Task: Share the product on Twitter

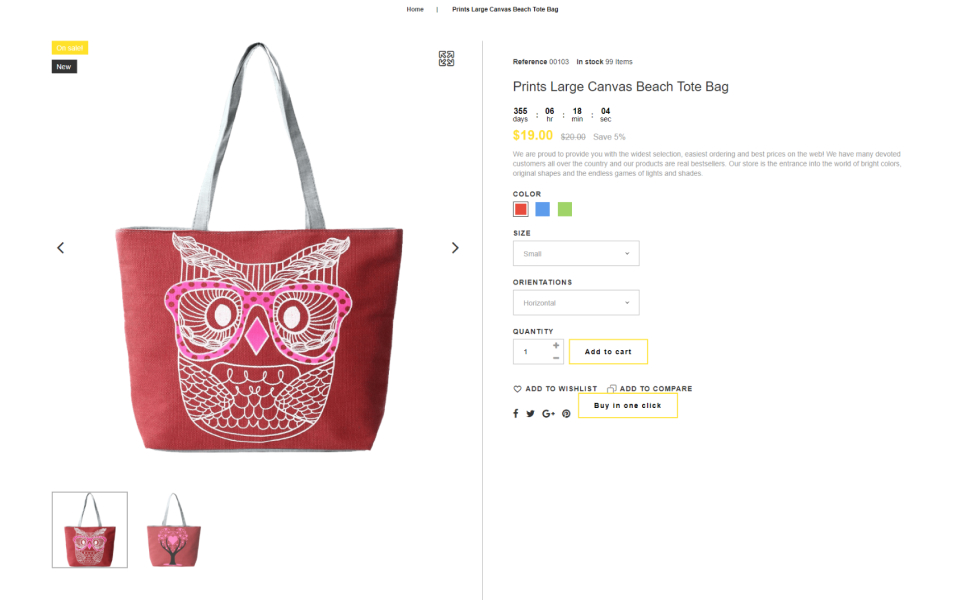Action: pos(531,414)
